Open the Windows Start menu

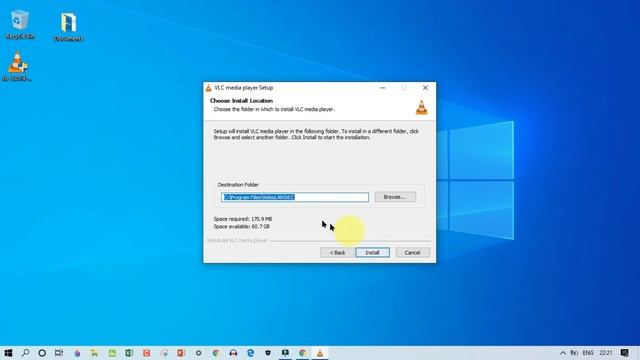8,353
